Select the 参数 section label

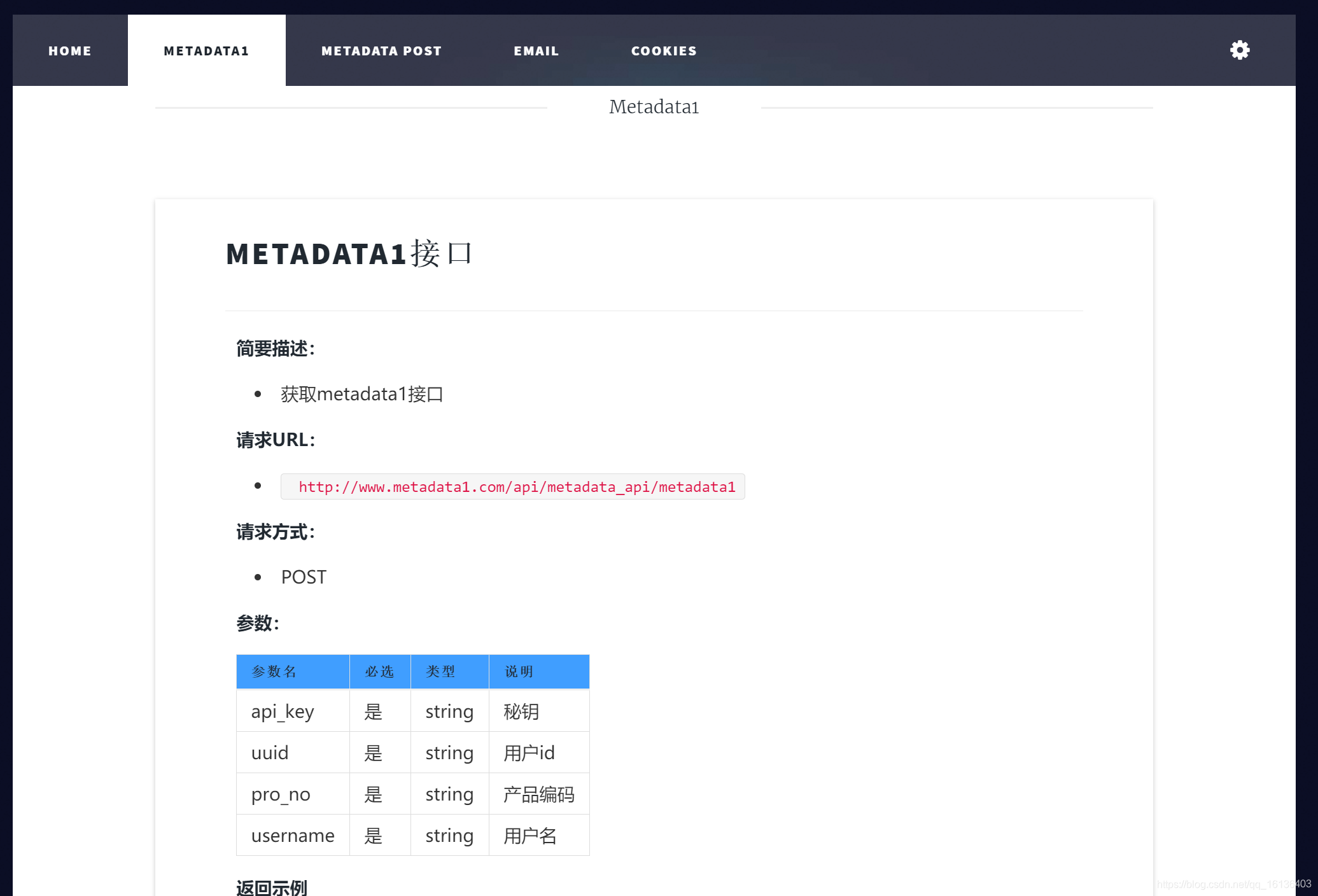[258, 623]
